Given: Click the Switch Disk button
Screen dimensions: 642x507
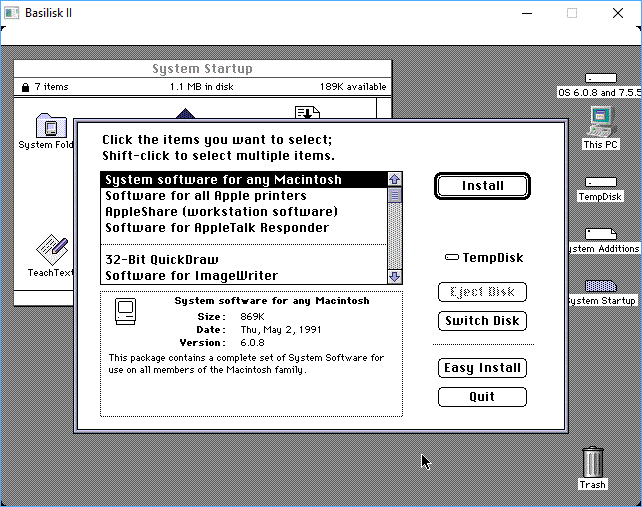Looking at the screenshot, I should pos(482,321).
